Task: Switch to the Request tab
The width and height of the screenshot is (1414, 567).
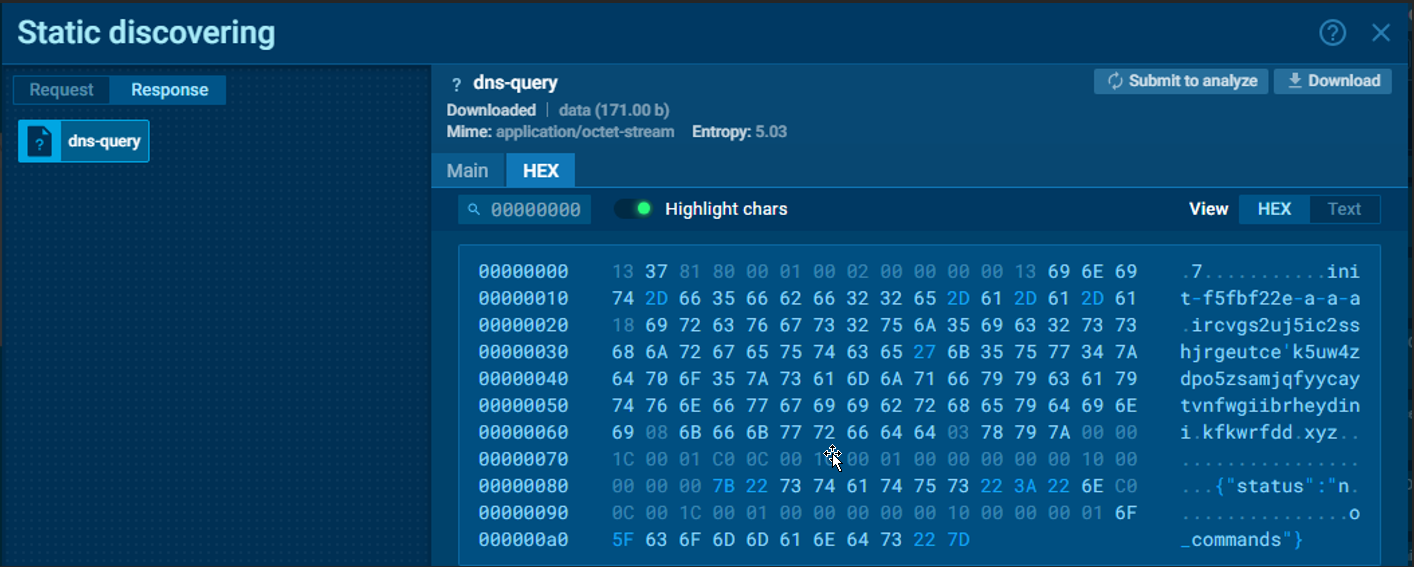Action: click(61, 90)
